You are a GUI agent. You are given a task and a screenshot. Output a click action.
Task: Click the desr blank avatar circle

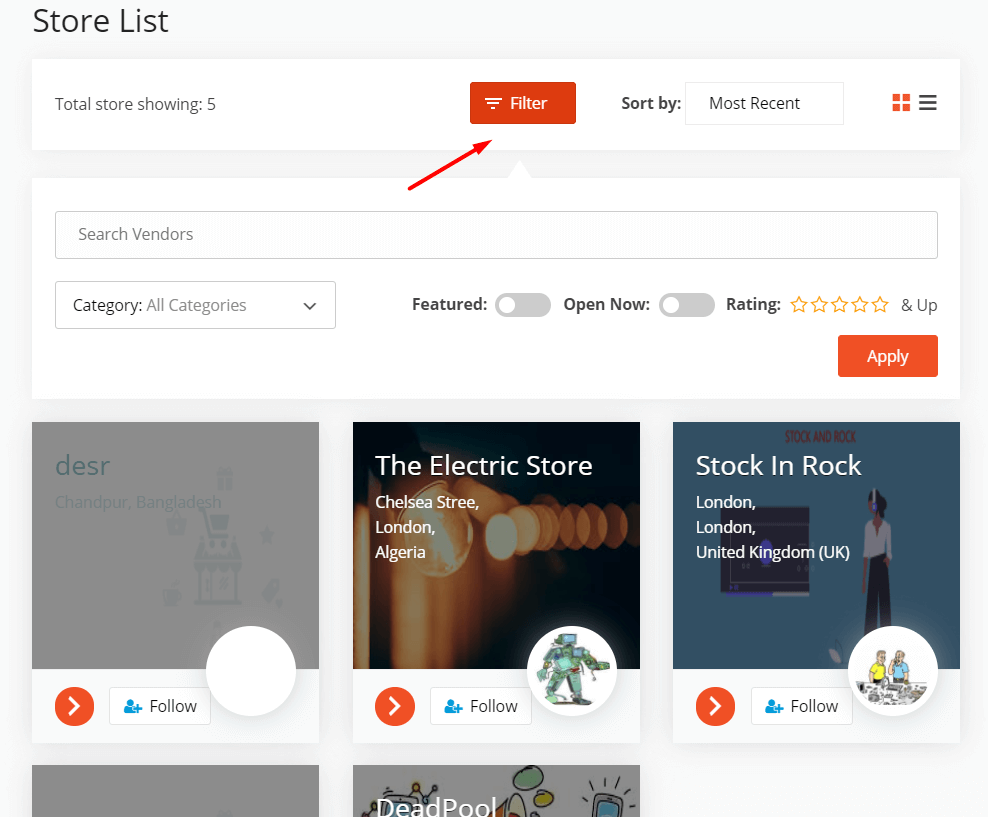[x=251, y=671]
